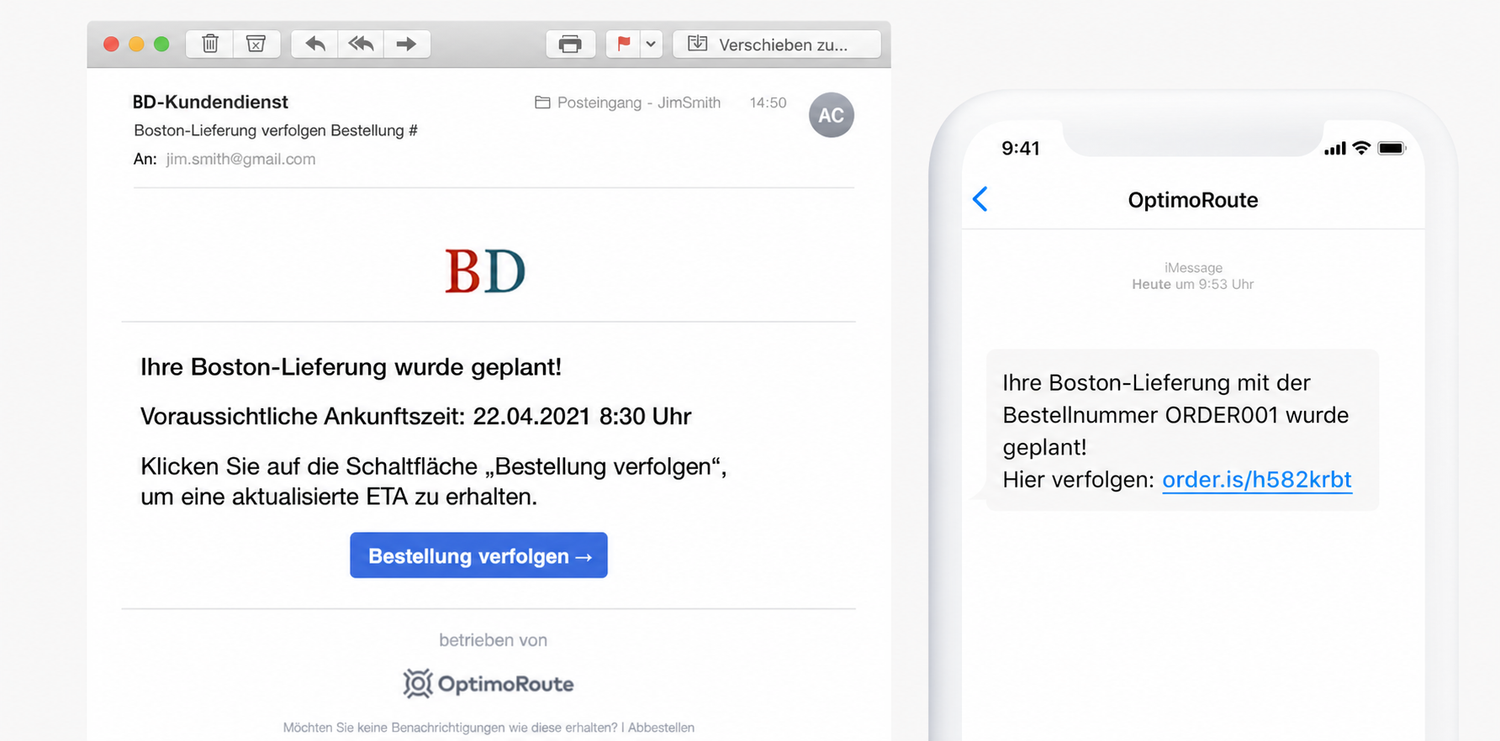Click the phone's battery status icon

(1392, 148)
